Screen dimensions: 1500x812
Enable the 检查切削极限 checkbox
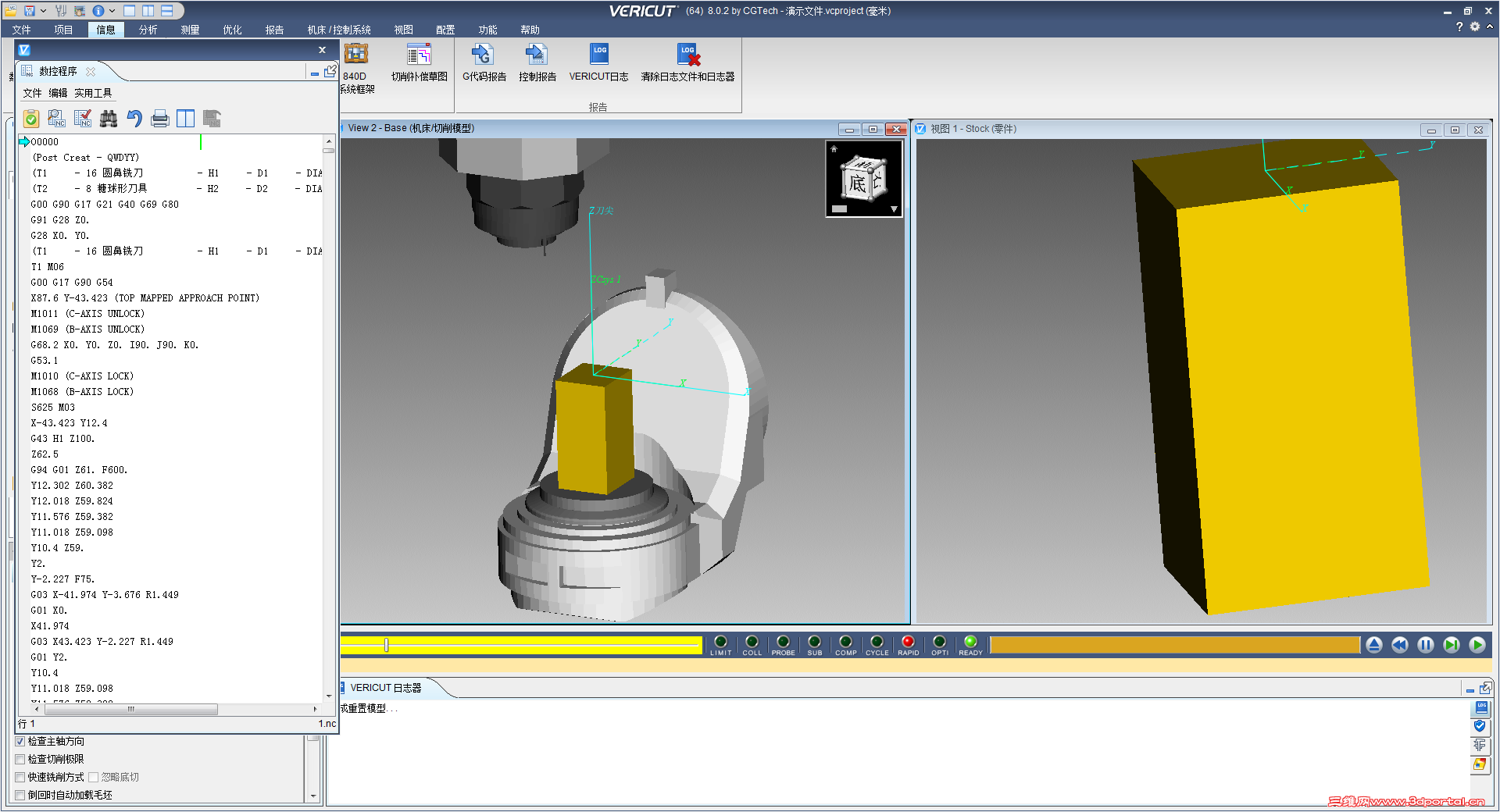(20, 760)
